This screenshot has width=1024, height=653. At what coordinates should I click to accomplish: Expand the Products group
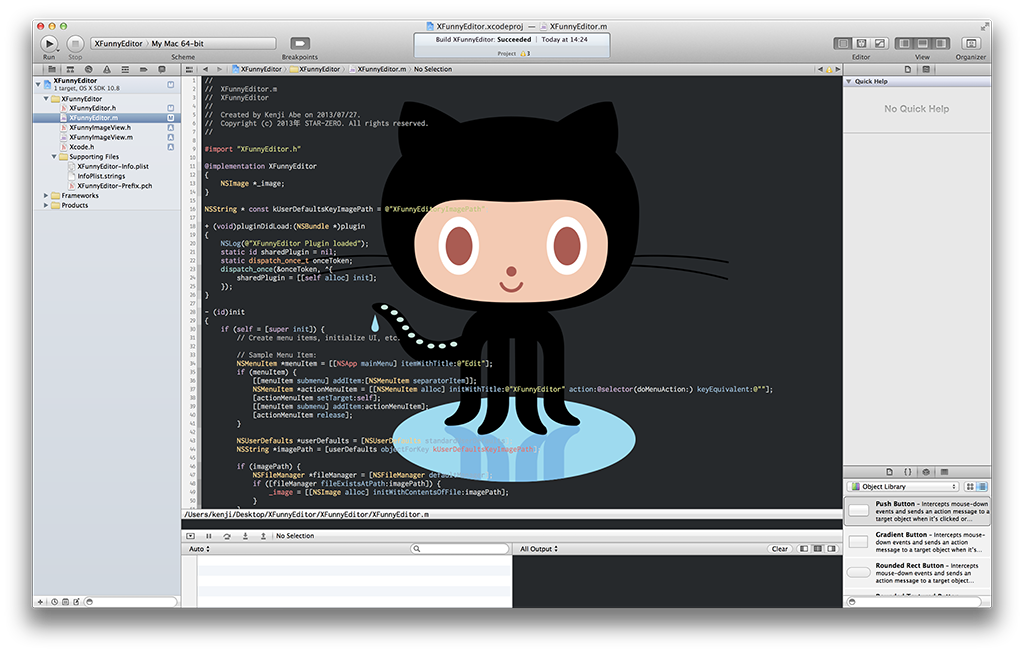click(46, 206)
